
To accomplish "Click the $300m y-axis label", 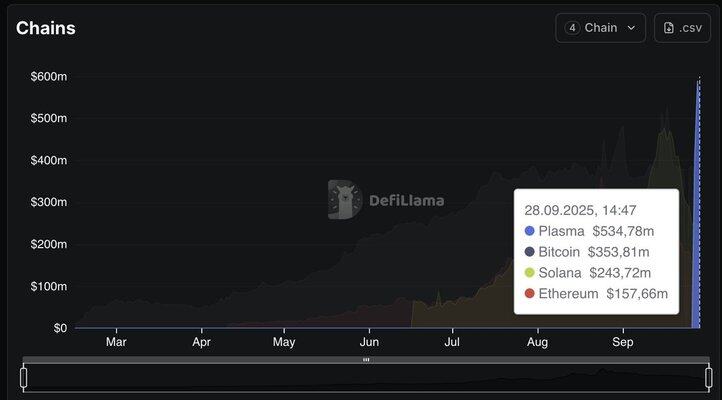I will 49,202.
